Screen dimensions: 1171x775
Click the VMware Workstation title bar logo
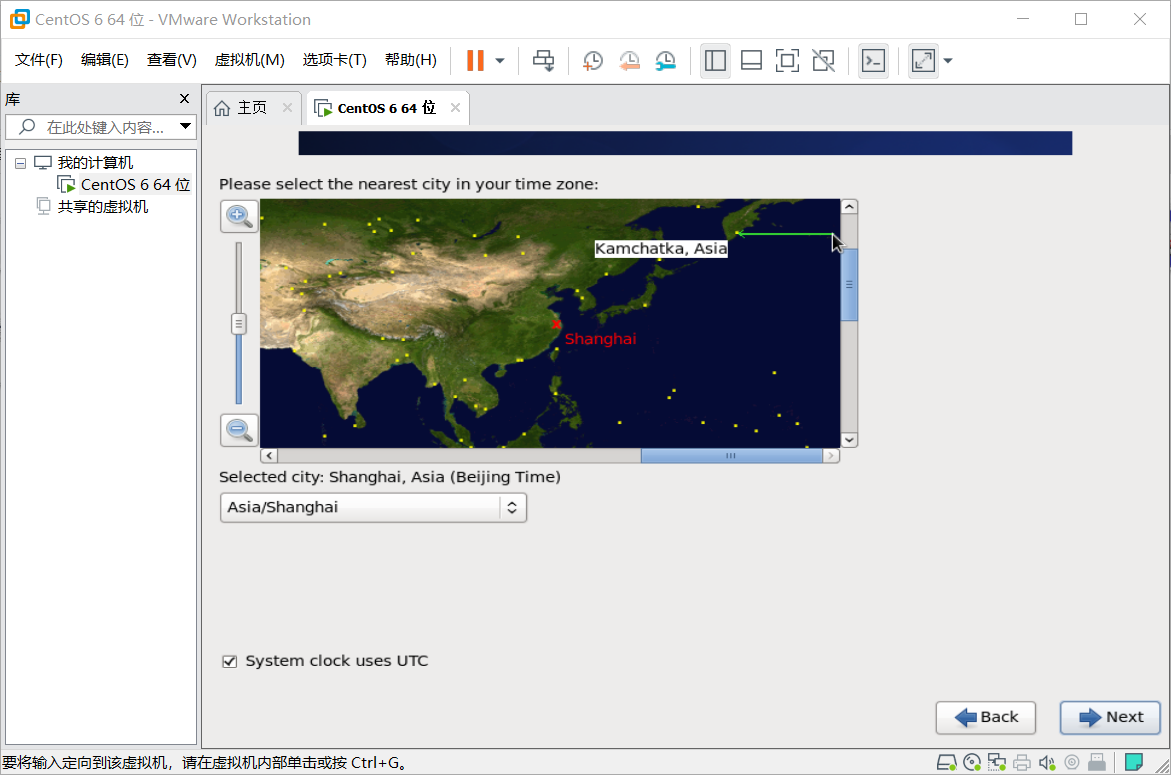pyautogui.click(x=20, y=19)
